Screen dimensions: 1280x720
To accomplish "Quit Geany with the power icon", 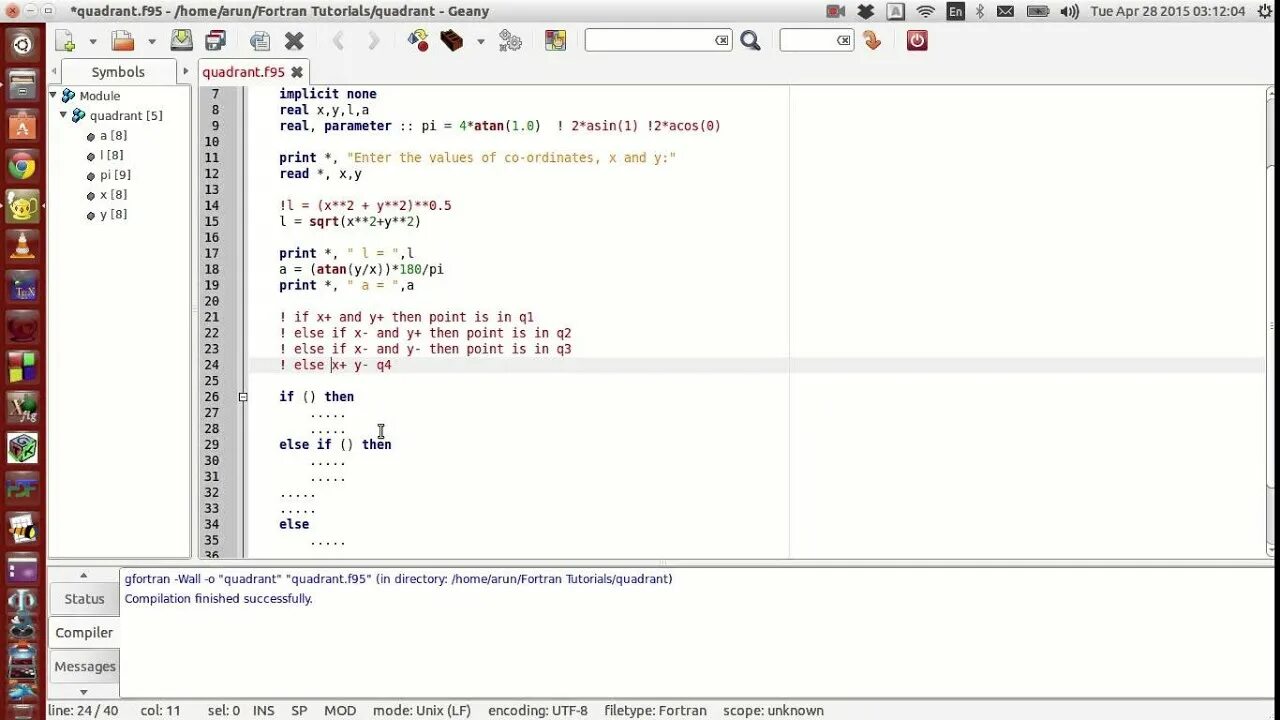I will 917,40.
